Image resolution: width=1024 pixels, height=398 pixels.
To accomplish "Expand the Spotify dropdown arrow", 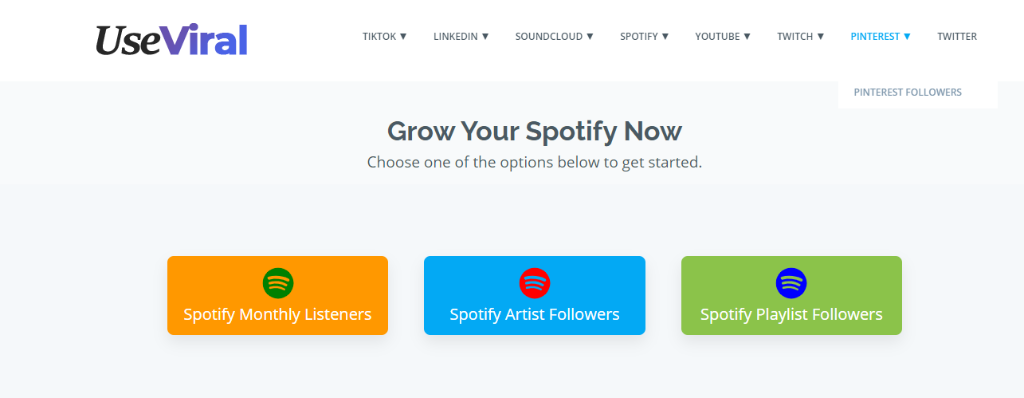I will click(x=665, y=37).
